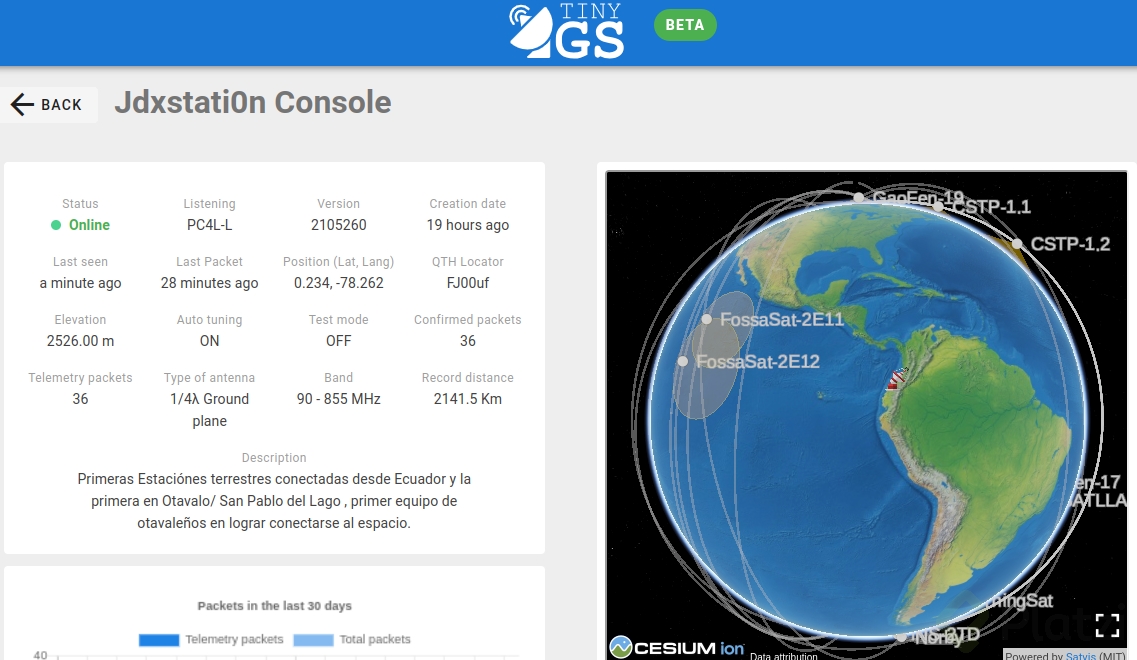Click the Auto tuning value ON
1137x660 pixels.
pos(210,341)
